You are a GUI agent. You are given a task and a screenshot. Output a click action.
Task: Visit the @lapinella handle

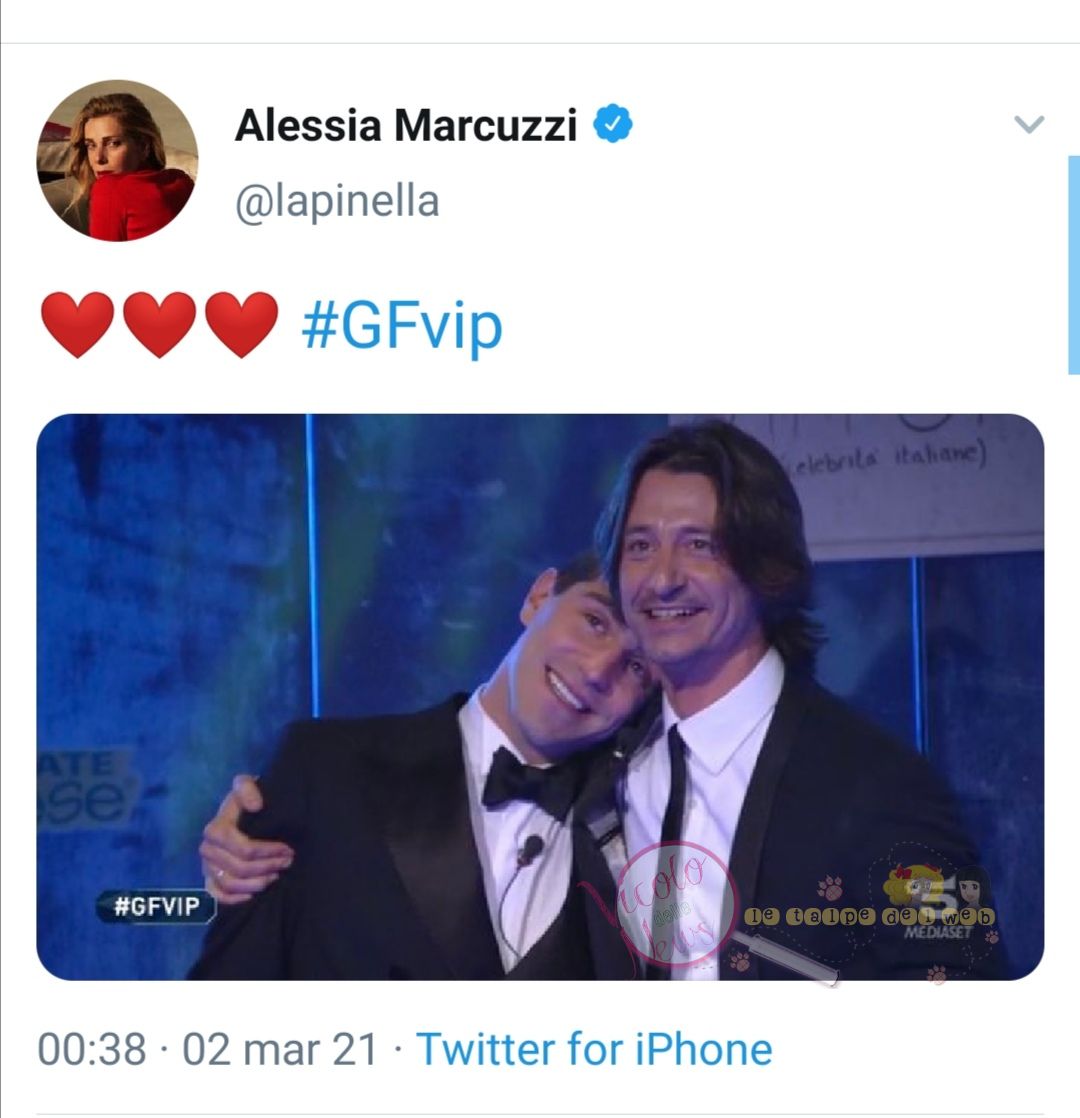(x=337, y=202)
